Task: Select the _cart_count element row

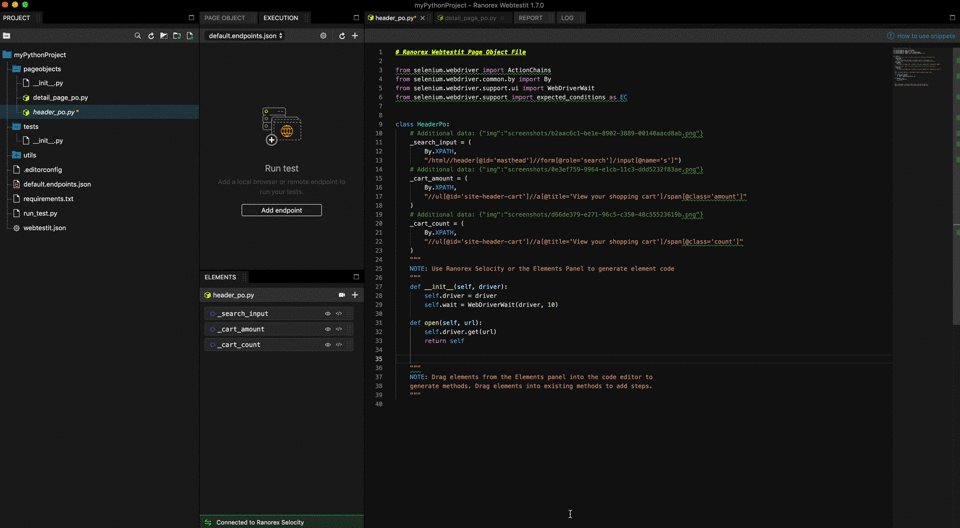Action: [279, 345]
